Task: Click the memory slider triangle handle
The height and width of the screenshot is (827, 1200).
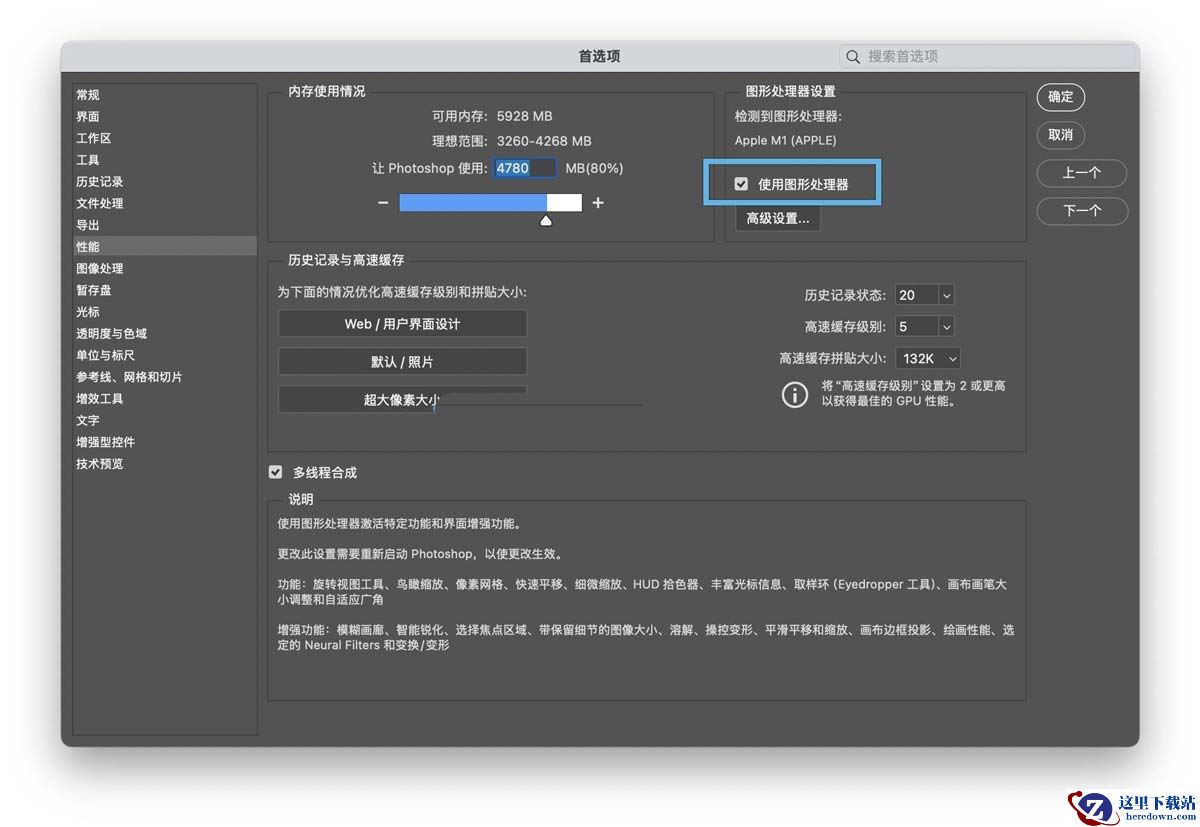Action: [x=546, y=220]
